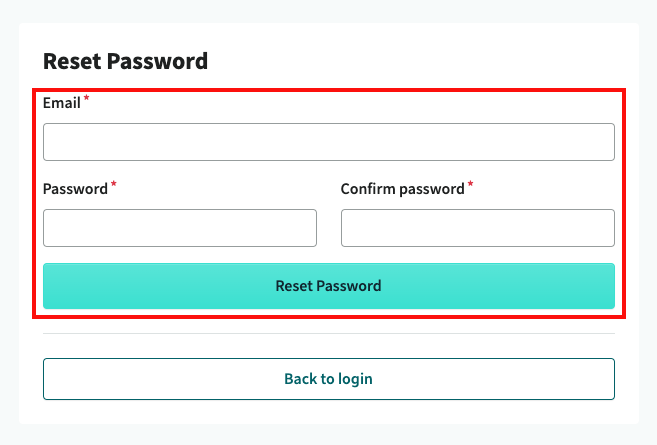This screenshot has width=657, height=445.
Task: Activate the left-hand Password entry box
Action: (180, 228)
